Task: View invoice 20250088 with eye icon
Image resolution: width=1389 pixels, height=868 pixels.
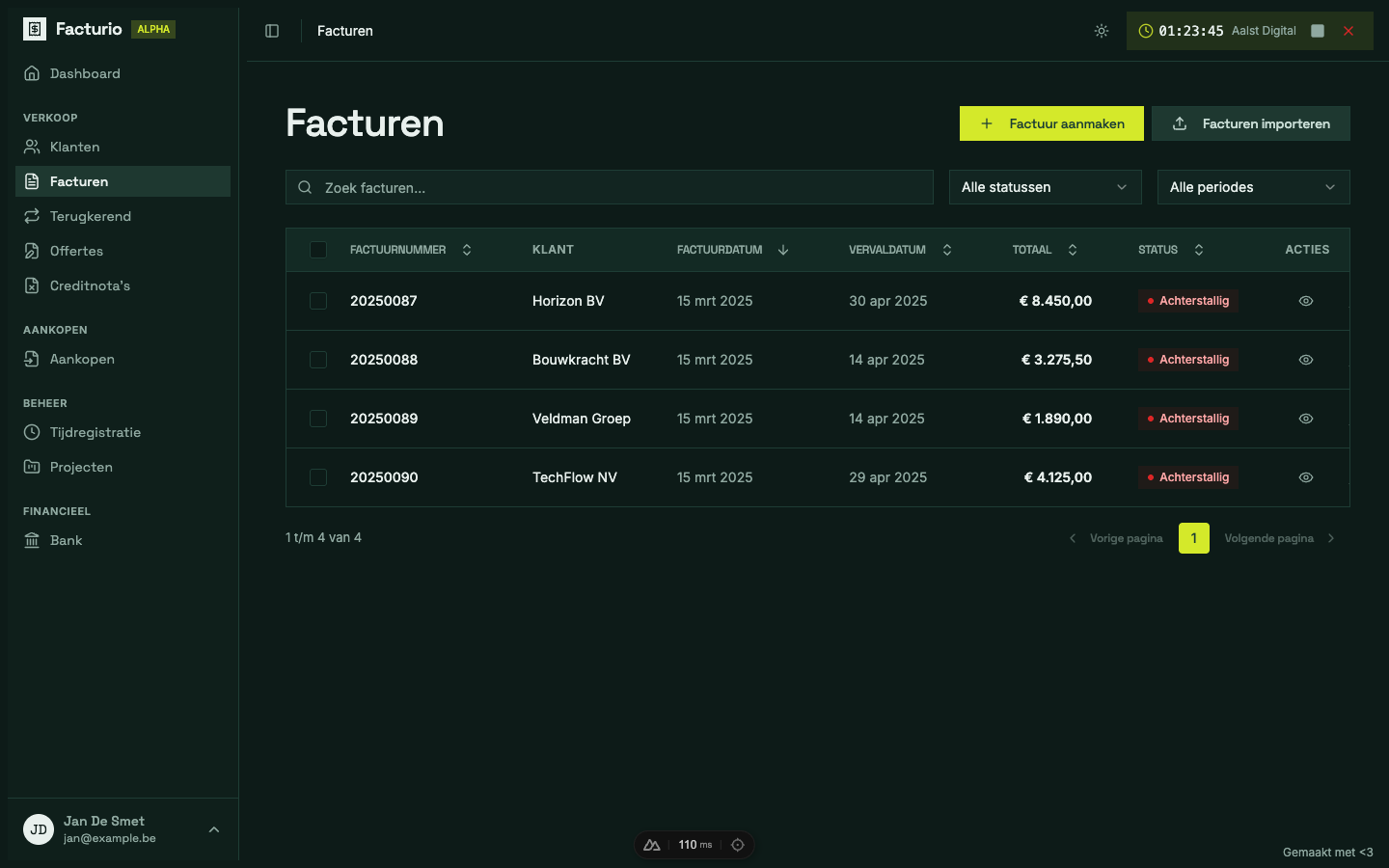Action: pyautogui.click(x=1306, y=360)
